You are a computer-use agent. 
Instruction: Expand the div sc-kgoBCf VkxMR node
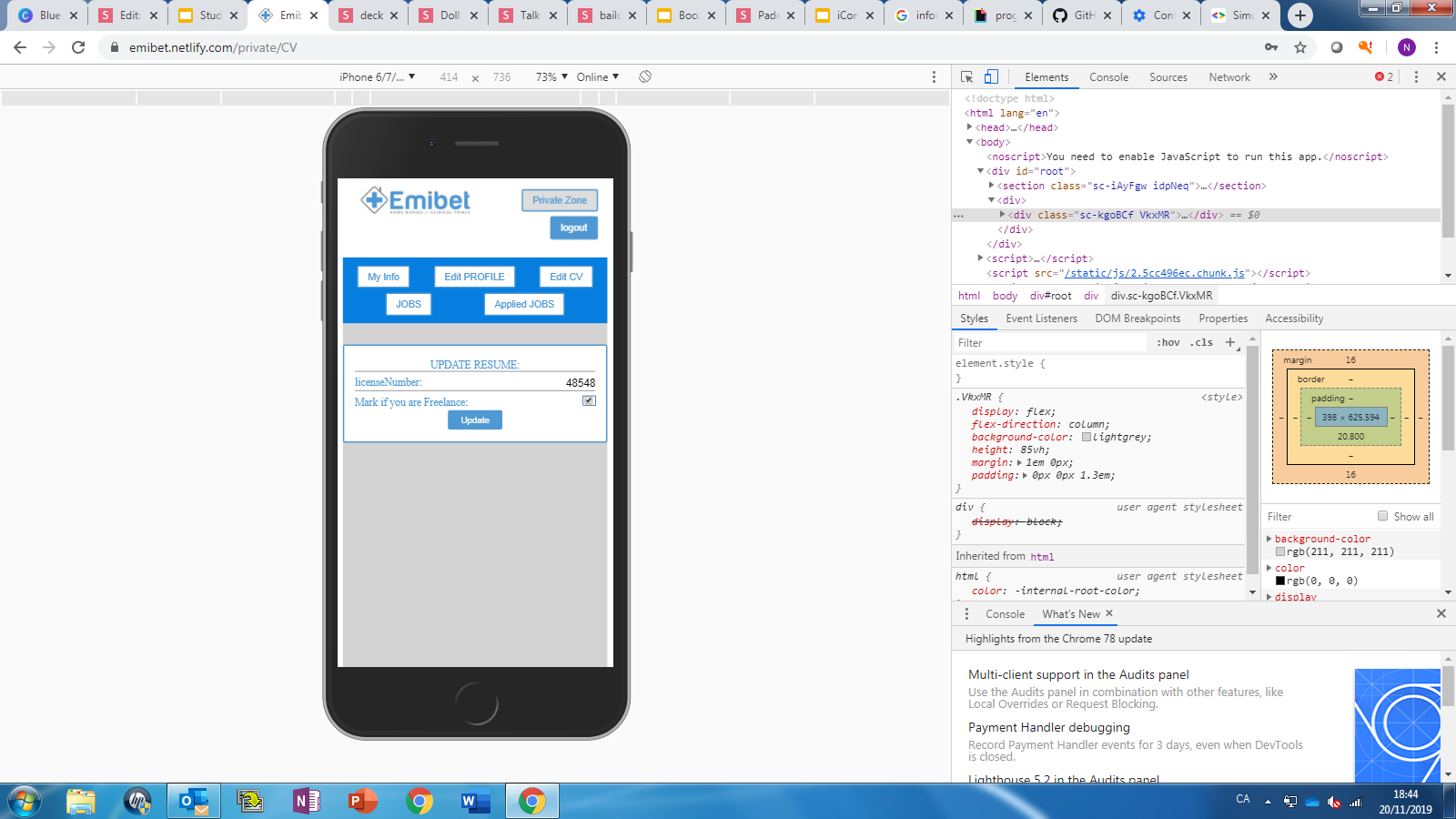tap(1003, 215)
